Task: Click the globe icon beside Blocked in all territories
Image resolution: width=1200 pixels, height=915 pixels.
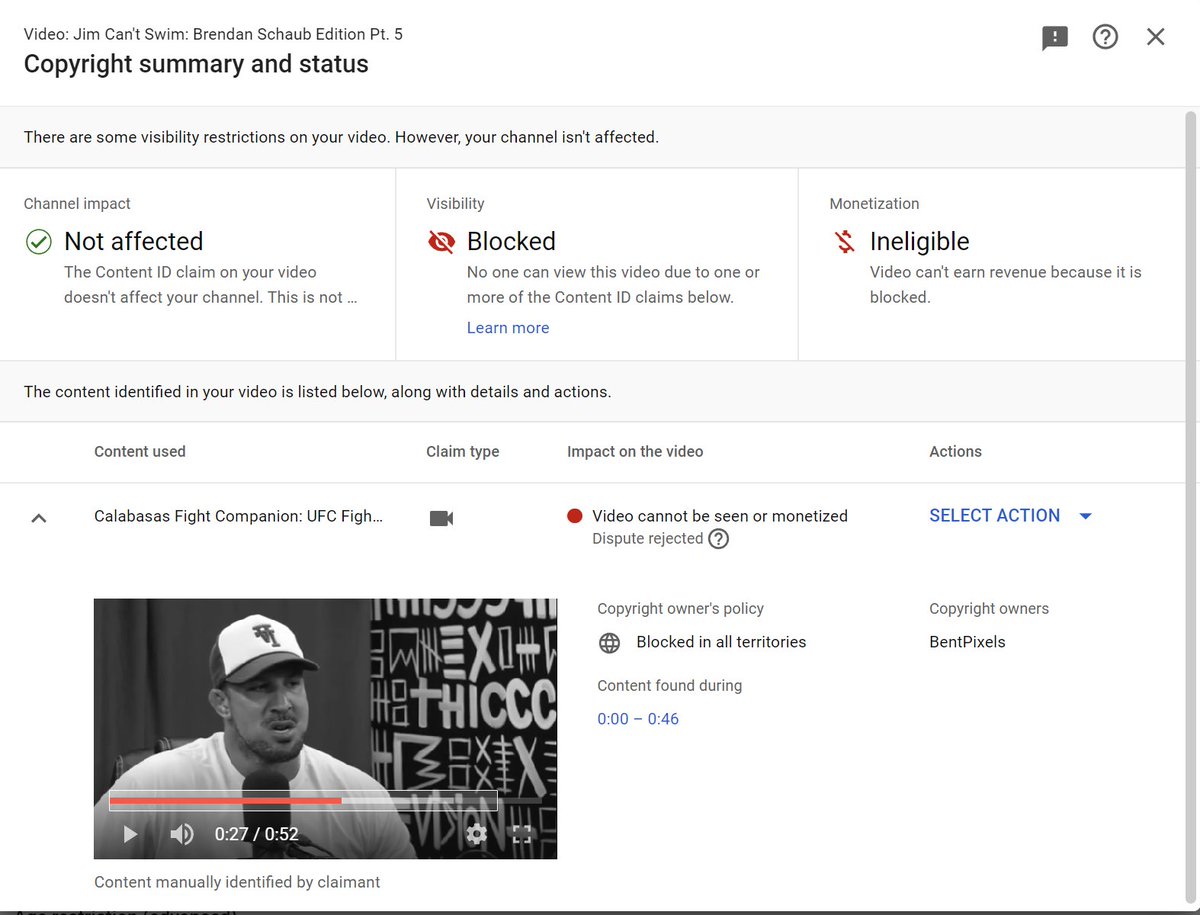Action: click(x=610, y=643)
